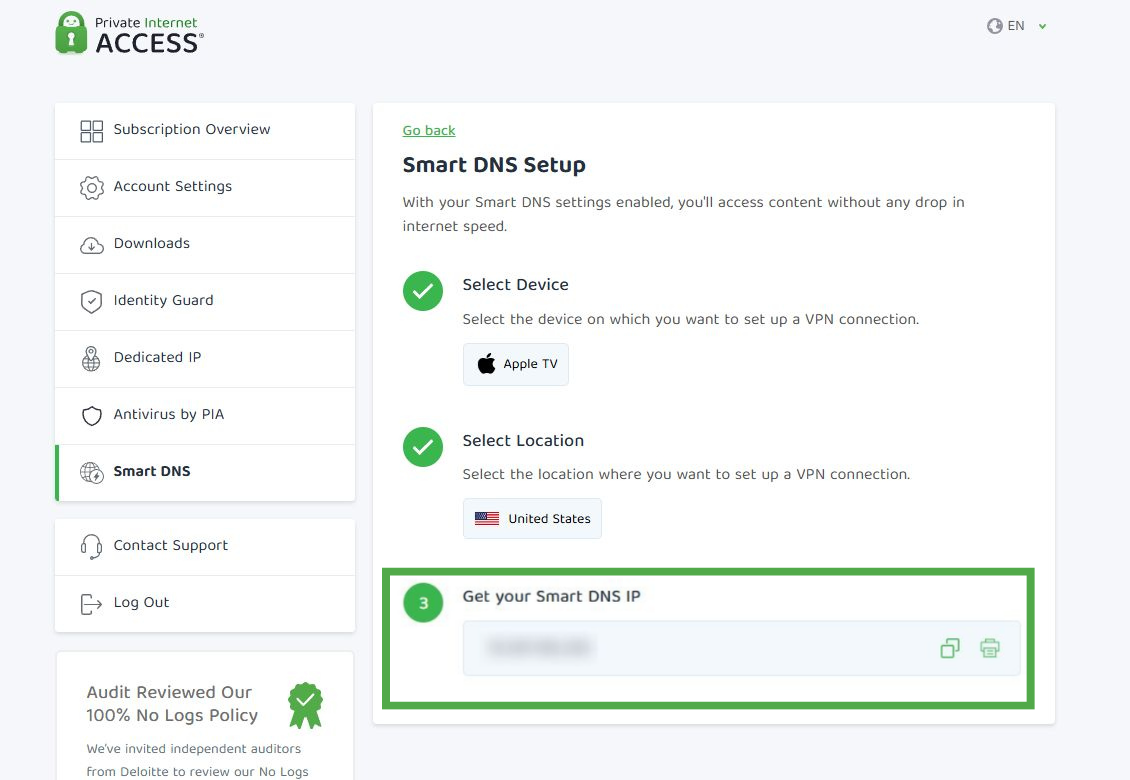
Task: Click the EN language label
Action: coord(1016,26)
